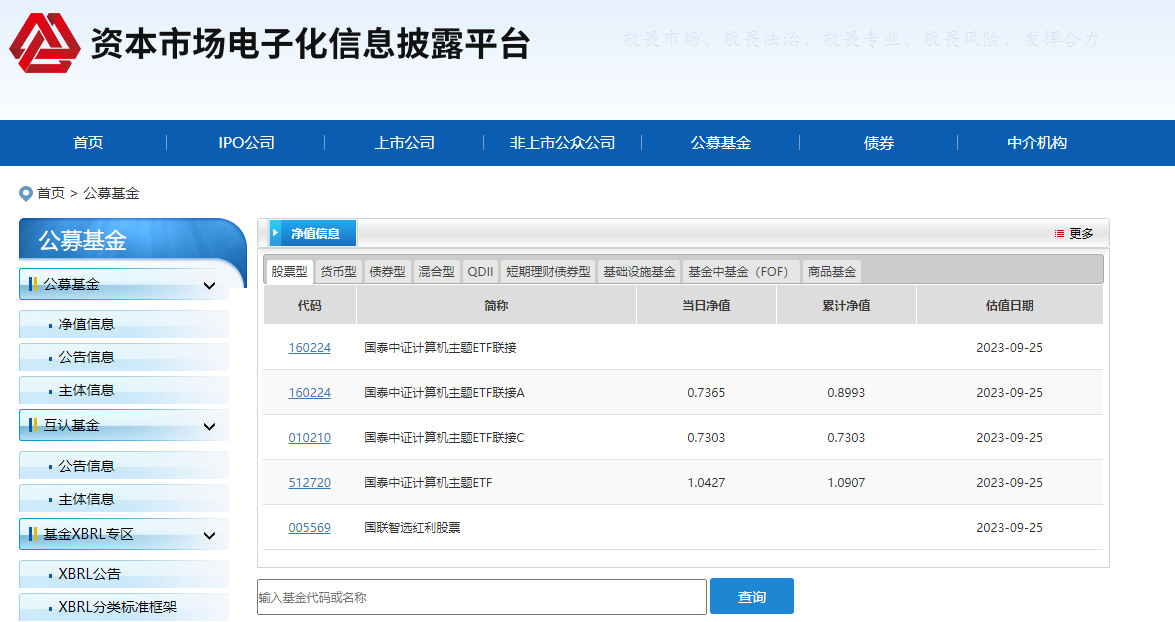Viewport: 1175px width, 622px height.
Task: Go to 中介机构 in the navigation bar
Action: pyautogui.click(x=1036, y=143)
